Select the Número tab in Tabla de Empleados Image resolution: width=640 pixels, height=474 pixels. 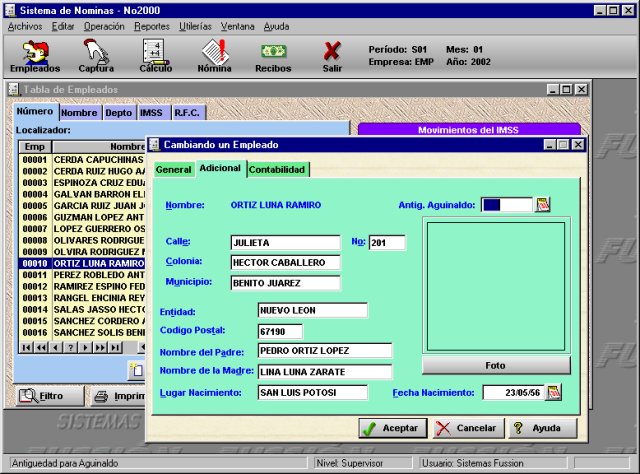click(35, 111)
